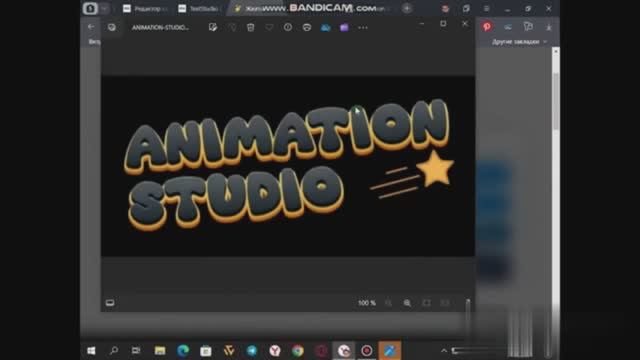Image resolution: width=640 pixels, height=360 pixels.
Task: Open the Windows Start menu
Action: 91,351
